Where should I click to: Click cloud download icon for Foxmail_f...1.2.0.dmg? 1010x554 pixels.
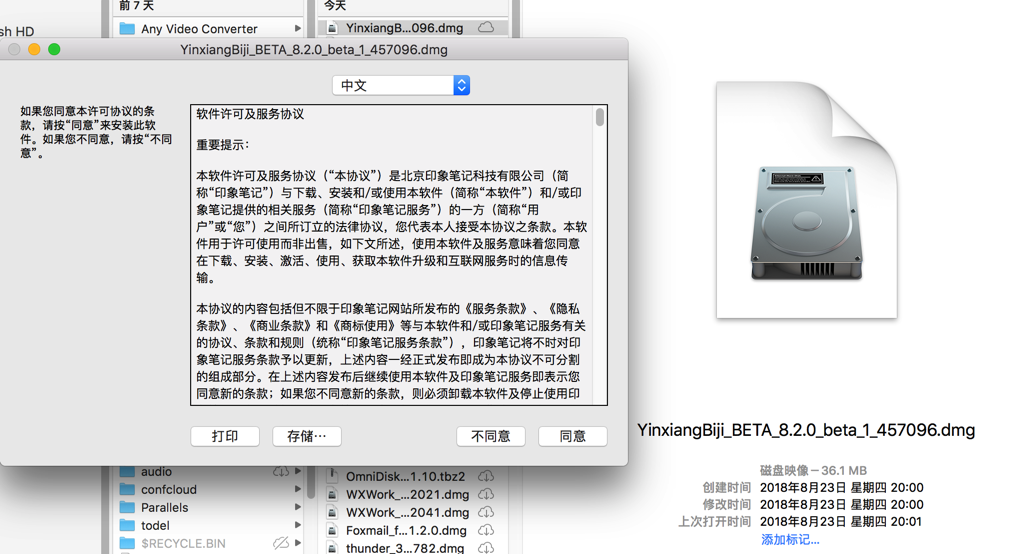coord(486,530)
